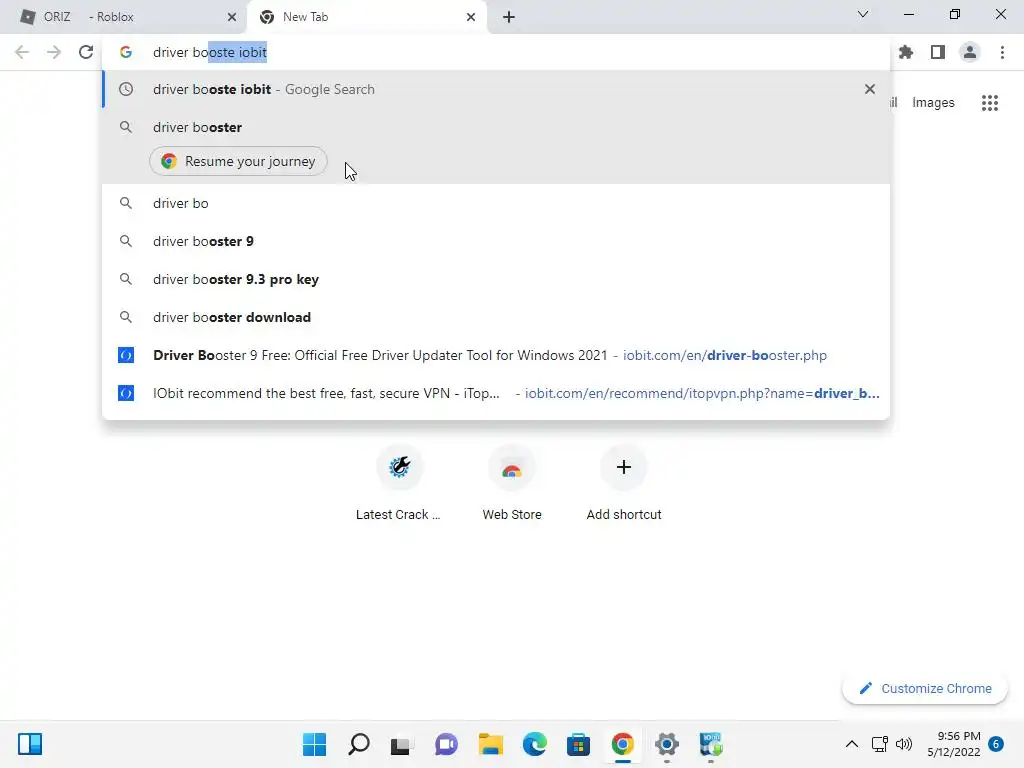Select the 'driver booster download' suggestion
The width and height of the screenshot is (1024, 768).
pos(496,317)
